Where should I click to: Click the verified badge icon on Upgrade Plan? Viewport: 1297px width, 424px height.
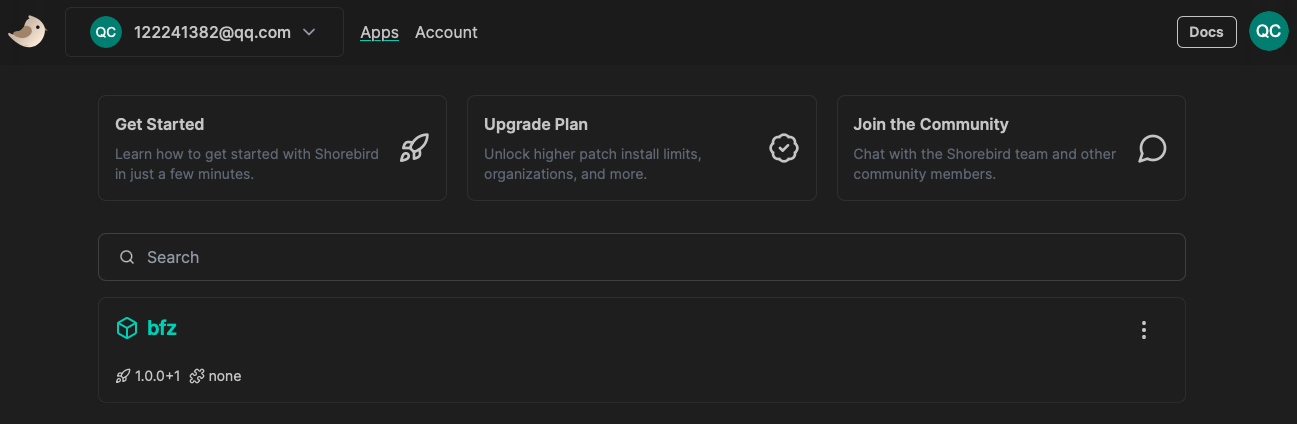pos(783,148)
